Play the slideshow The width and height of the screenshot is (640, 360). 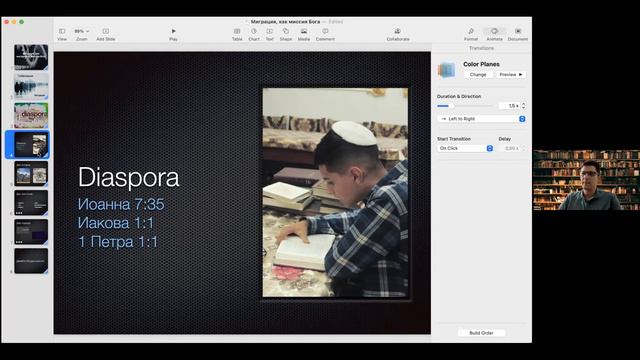(173, 34)
